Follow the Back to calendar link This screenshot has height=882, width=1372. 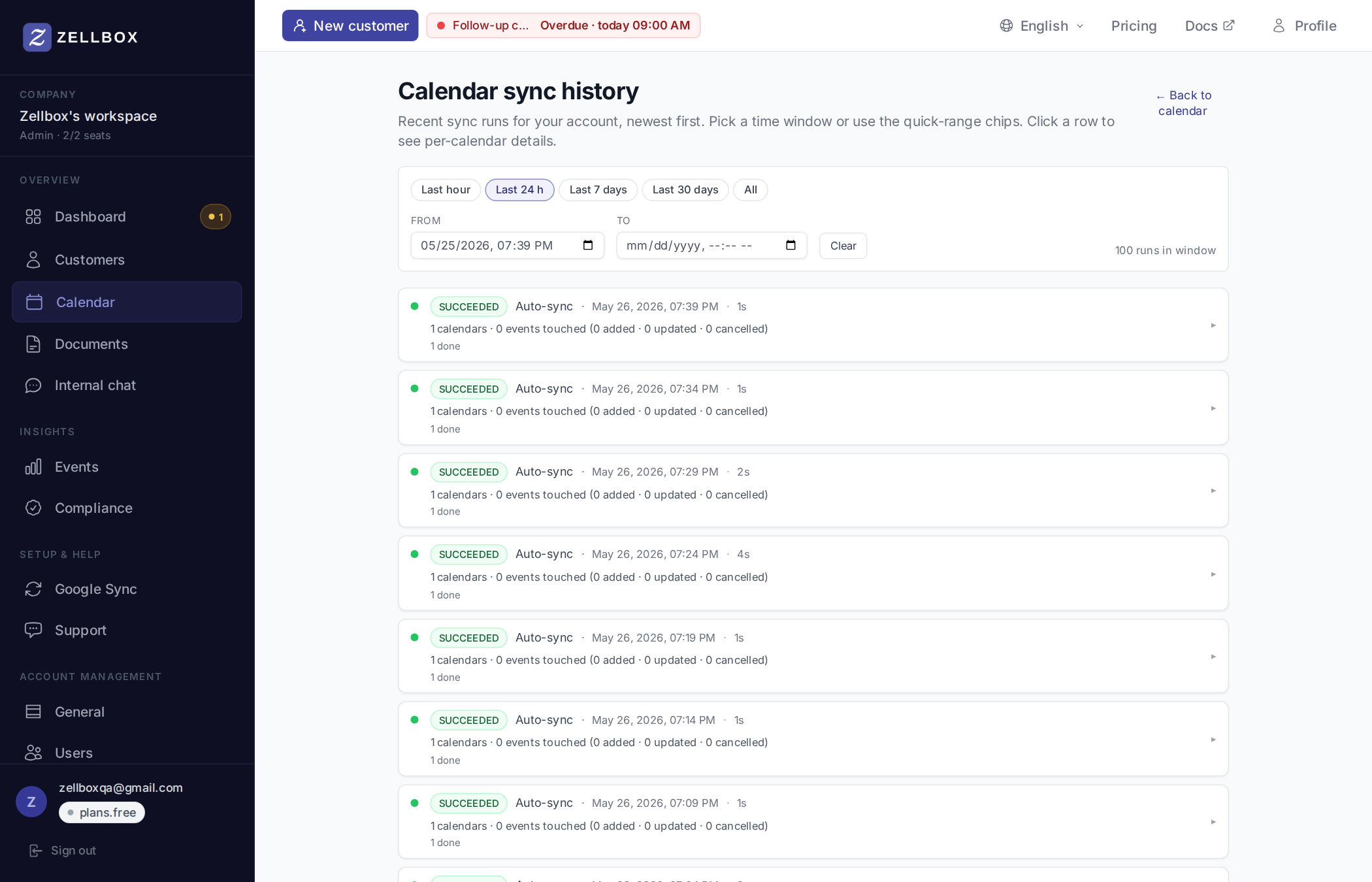[x=1183, y=103]
